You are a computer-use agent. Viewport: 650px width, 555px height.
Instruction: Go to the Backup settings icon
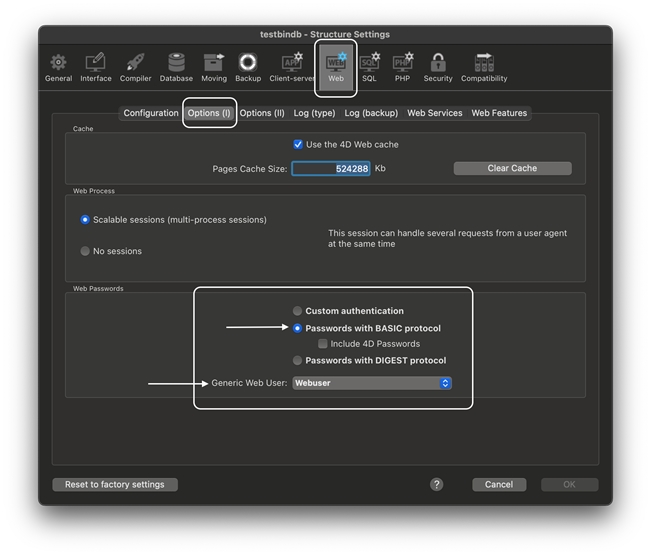click(x=248, y=67)
